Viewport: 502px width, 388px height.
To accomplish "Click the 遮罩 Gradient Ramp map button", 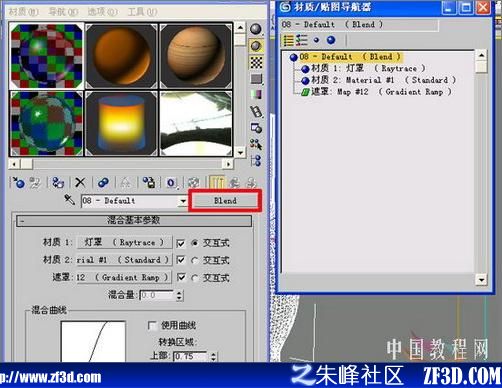I will click(124, 277).
